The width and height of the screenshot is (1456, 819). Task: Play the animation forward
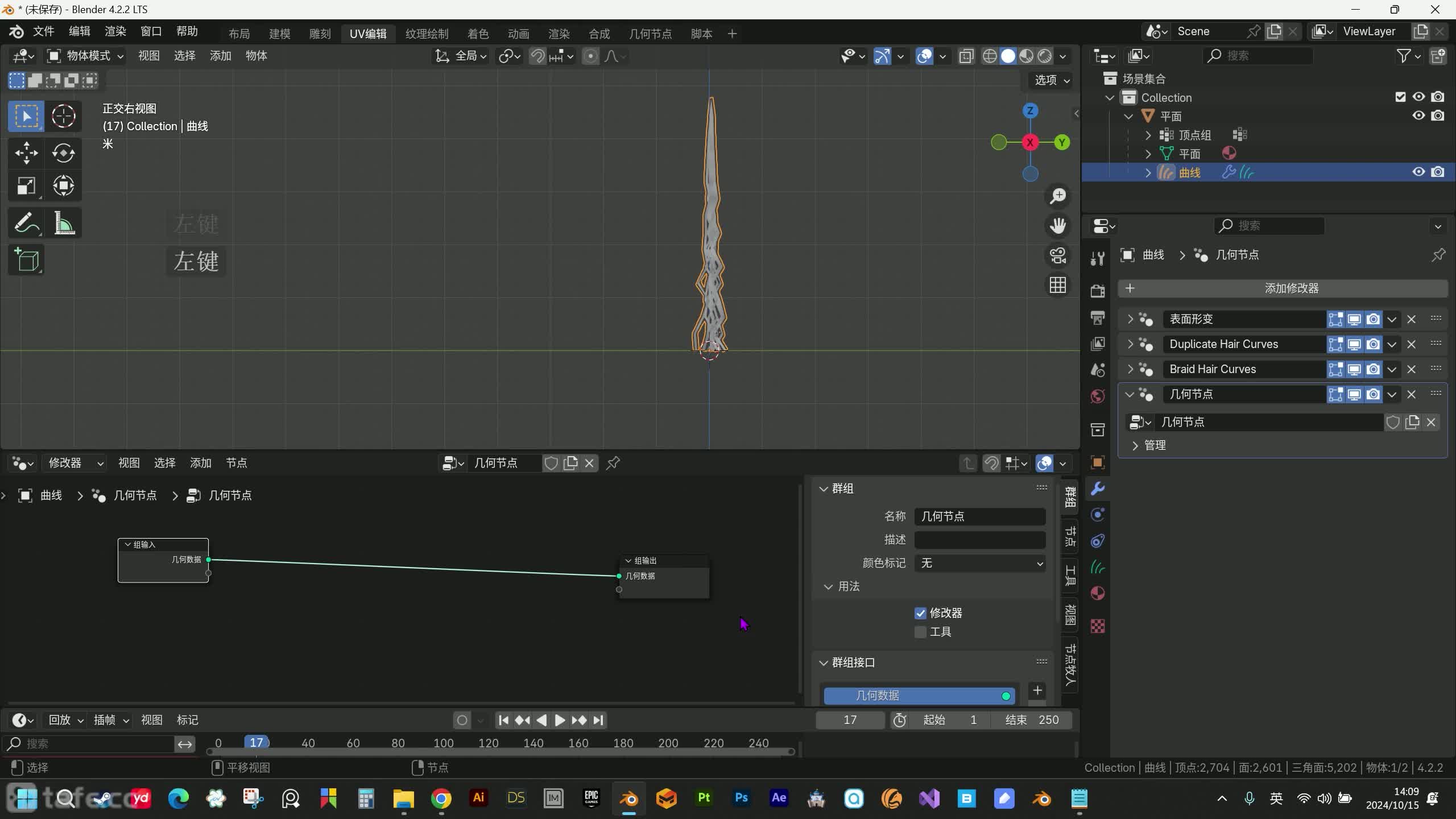[560, 720]
